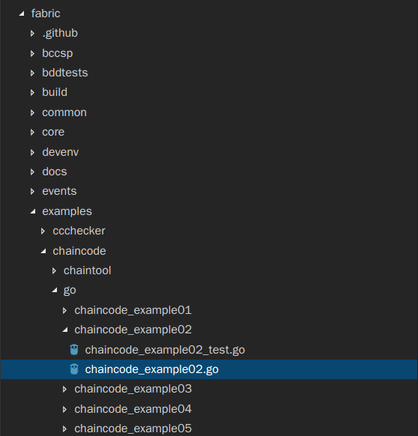Select the bddtests folder
Viewport: 418px width, 436px height.
point(65,73)
